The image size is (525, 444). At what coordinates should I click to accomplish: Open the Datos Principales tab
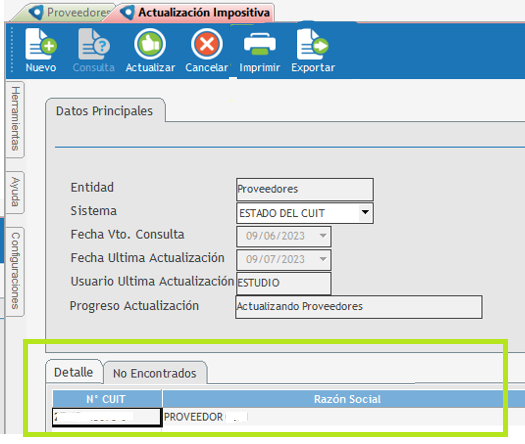(x=104, y=111)
